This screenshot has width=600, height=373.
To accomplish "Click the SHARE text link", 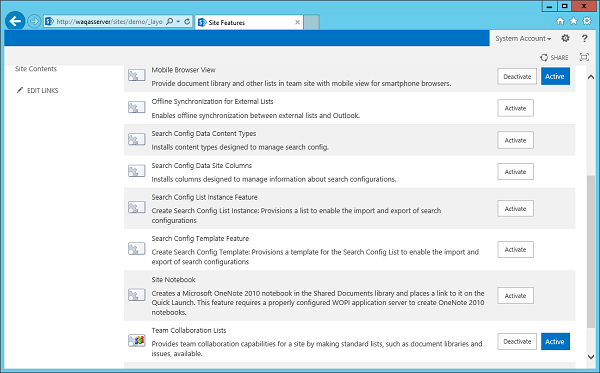I will 559,57.
